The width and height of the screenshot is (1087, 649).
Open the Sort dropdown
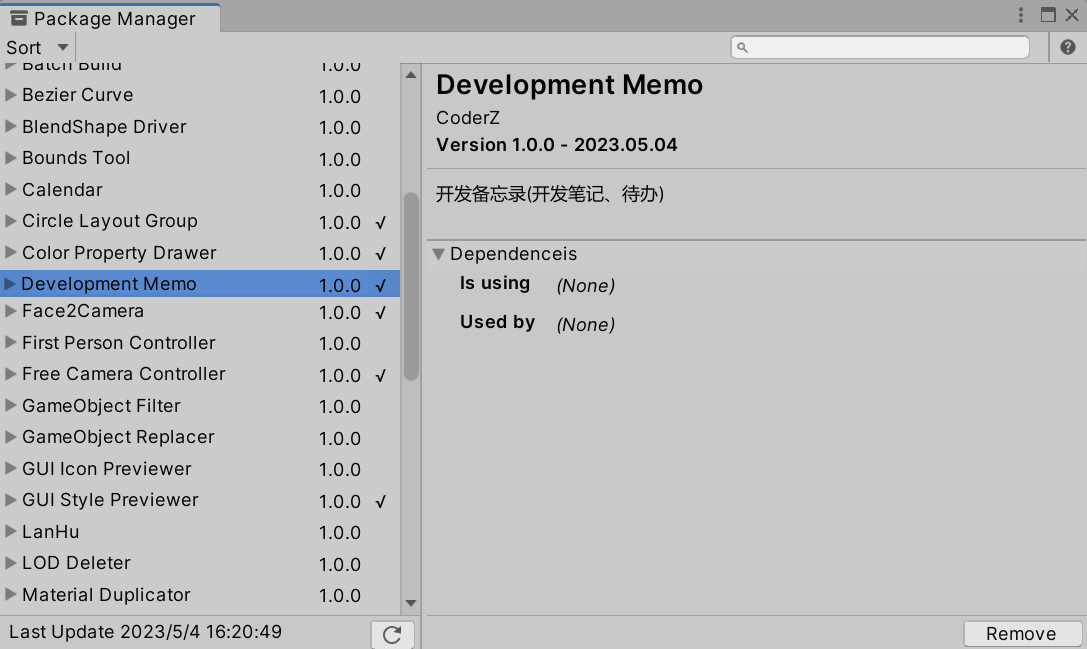click(37, 47)
